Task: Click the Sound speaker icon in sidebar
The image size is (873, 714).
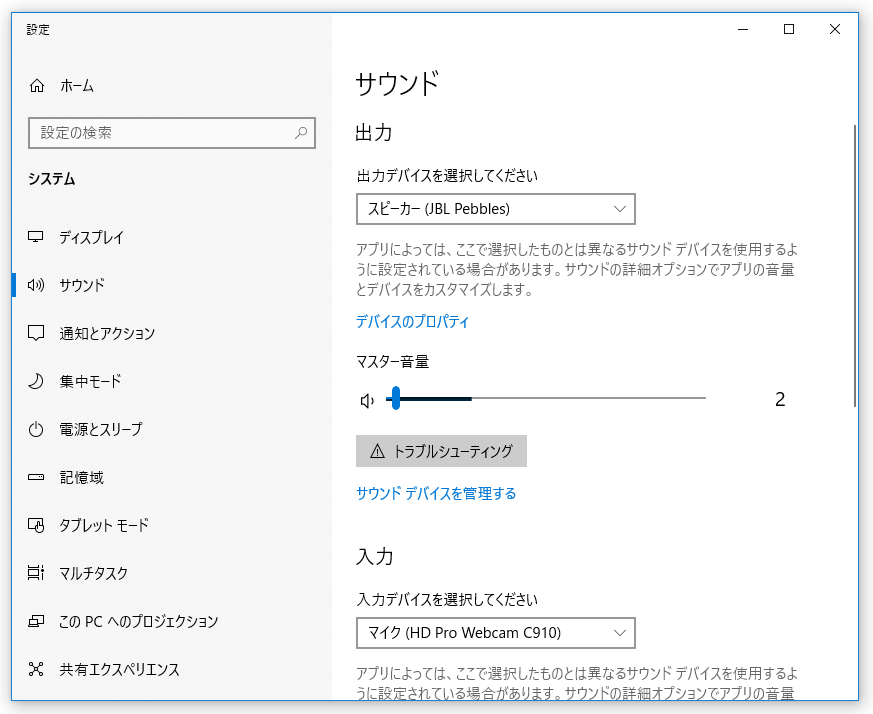Action: point(36,285)
